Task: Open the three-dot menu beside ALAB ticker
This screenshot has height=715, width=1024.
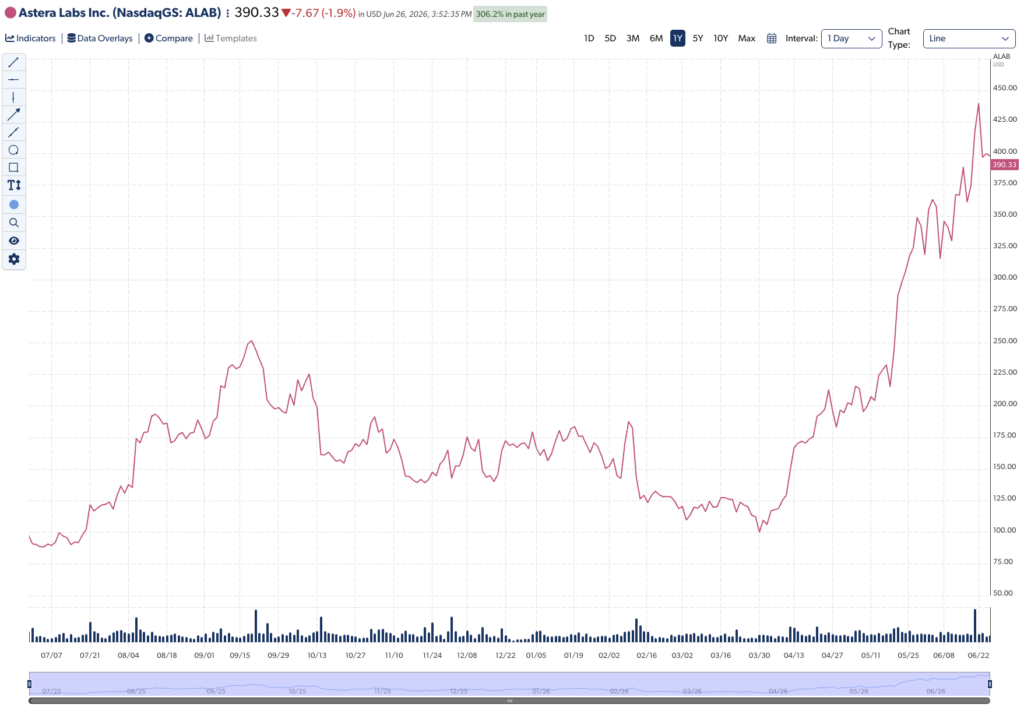Action: click(227, 14)
